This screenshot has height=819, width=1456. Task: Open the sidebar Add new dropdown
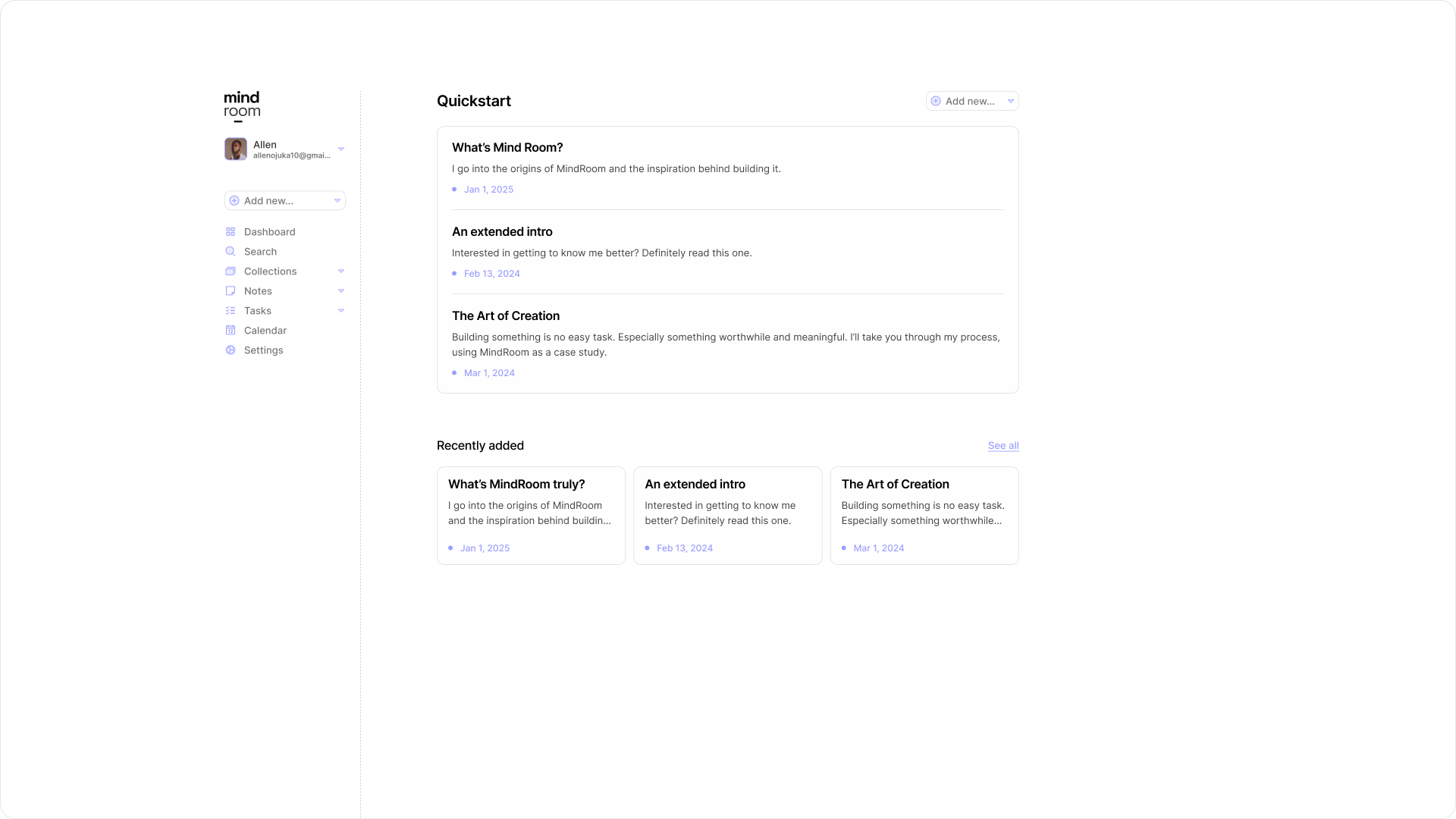point(337,200)
